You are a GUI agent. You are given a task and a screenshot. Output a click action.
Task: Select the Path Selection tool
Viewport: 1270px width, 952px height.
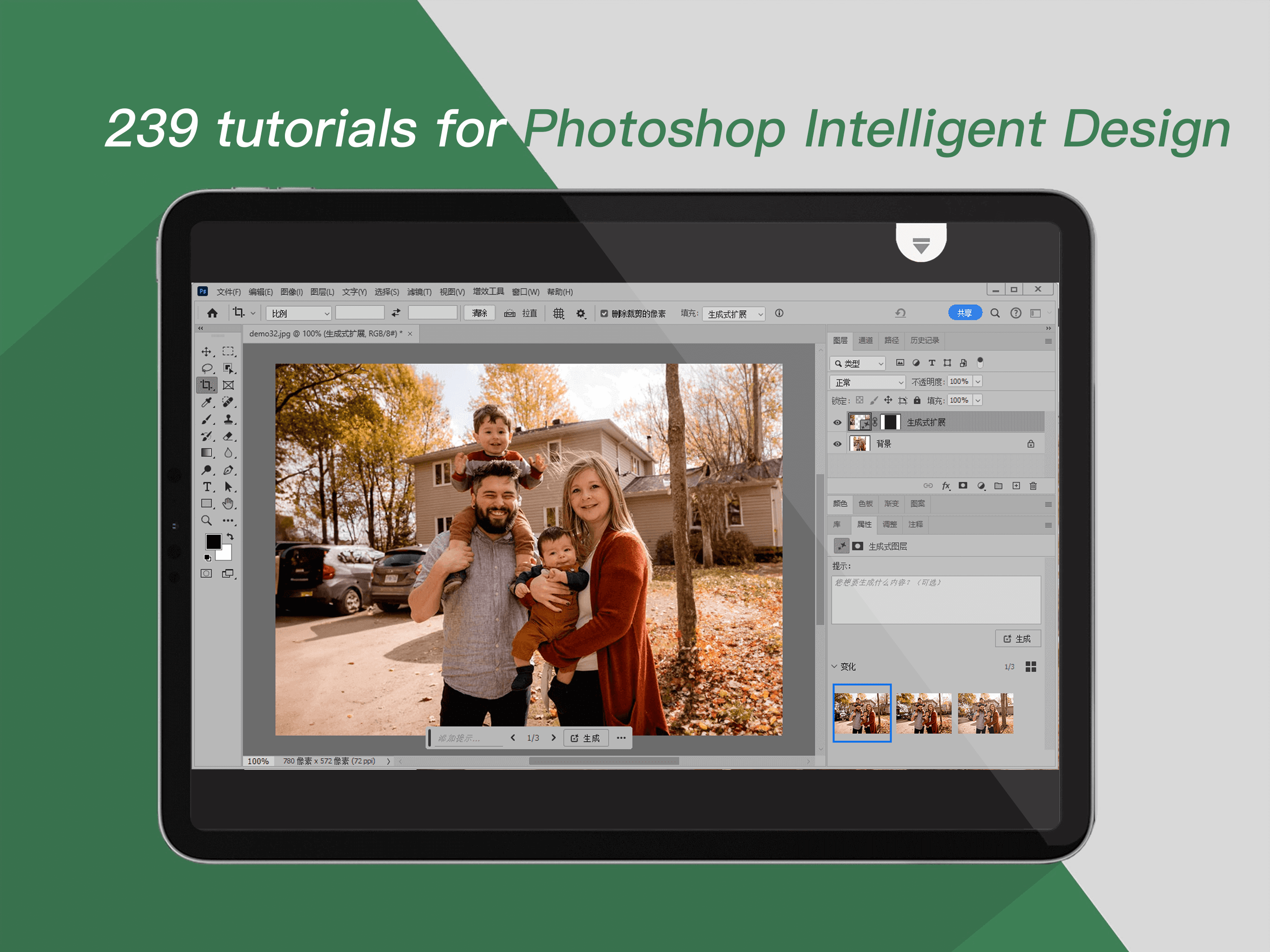click(x=229, y=487)
